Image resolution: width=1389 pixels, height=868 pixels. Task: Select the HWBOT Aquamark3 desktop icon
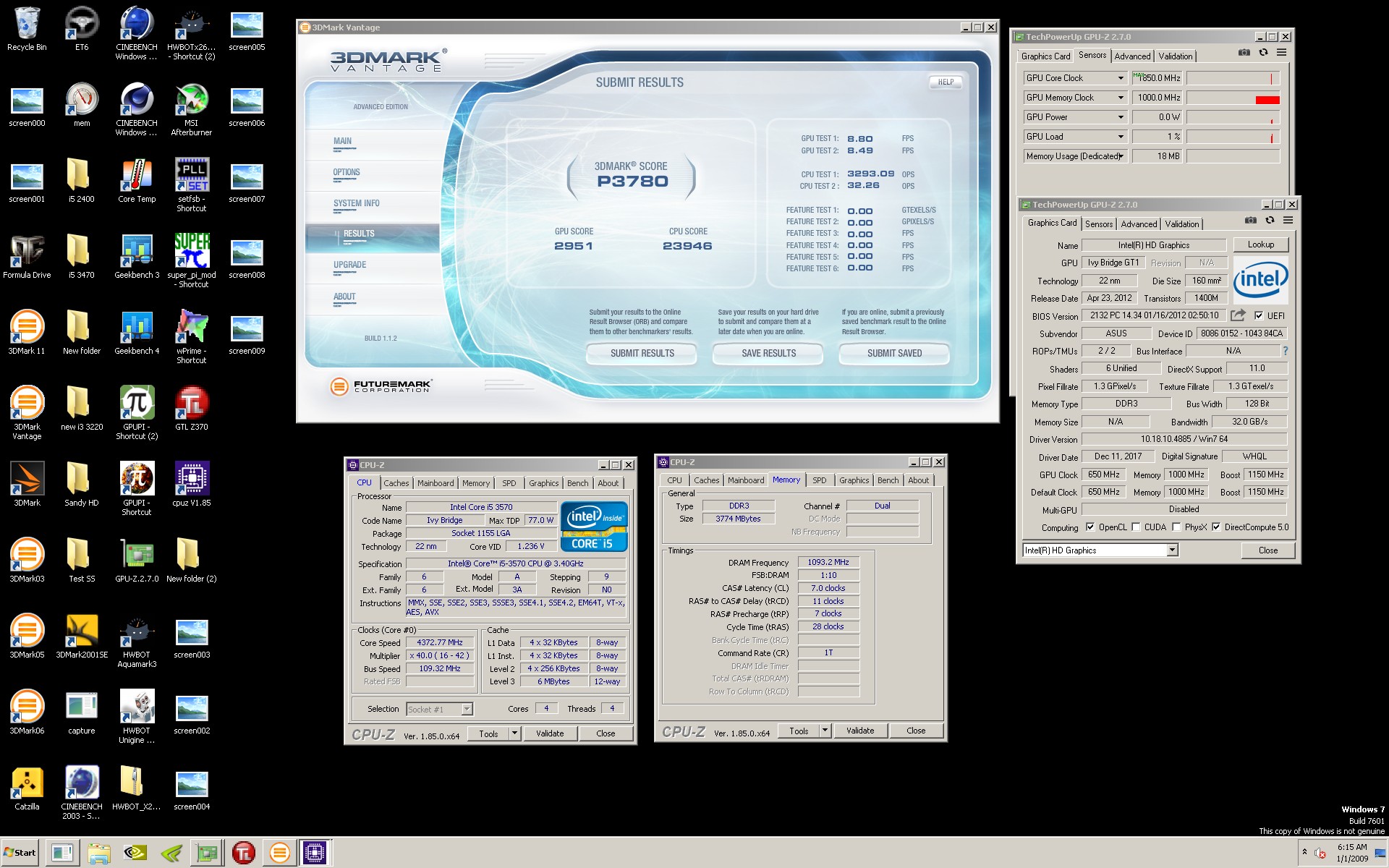point(137,642)
